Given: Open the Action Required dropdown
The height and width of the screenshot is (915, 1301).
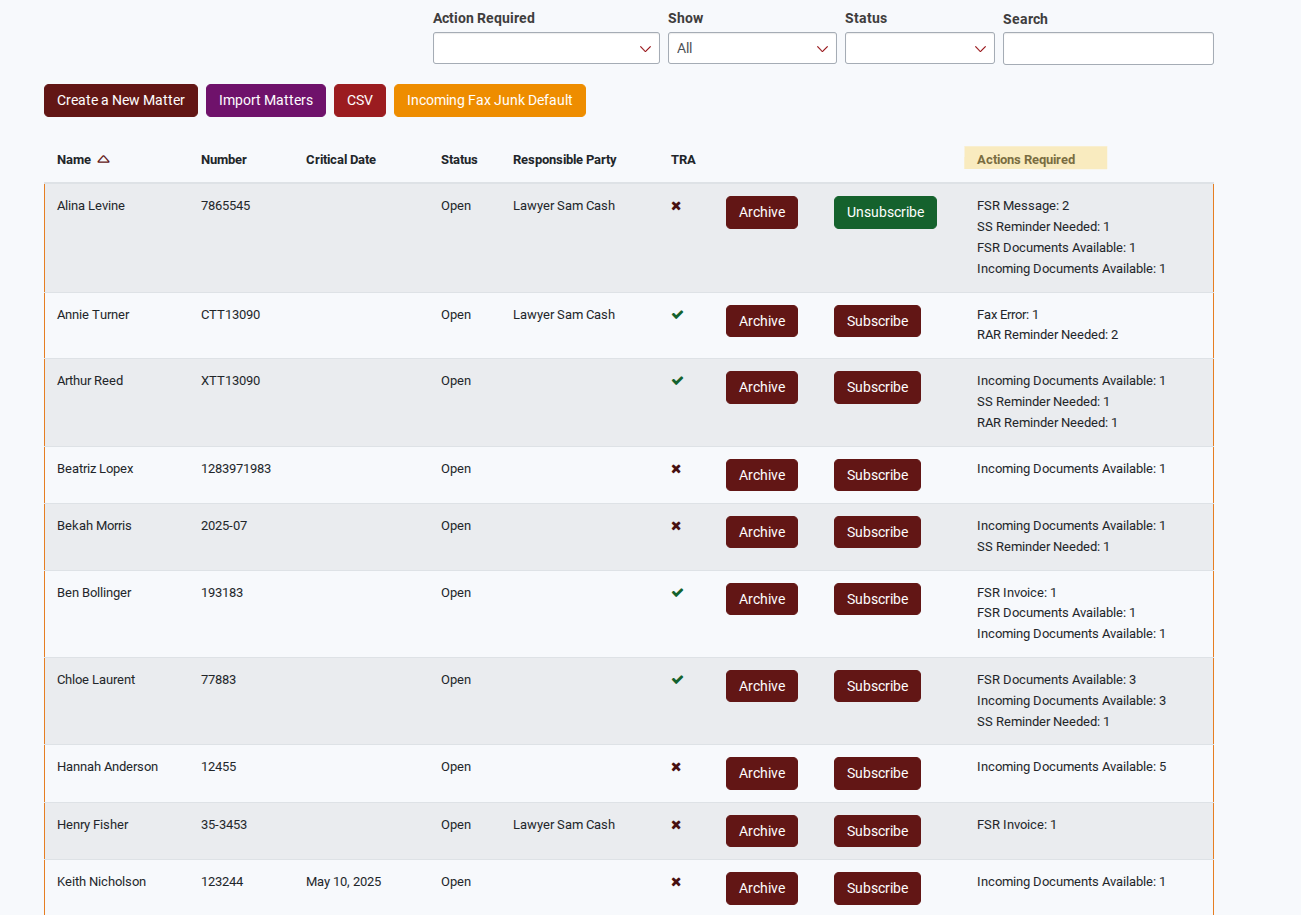Looking at the screenshot, I should click(546, 48).
